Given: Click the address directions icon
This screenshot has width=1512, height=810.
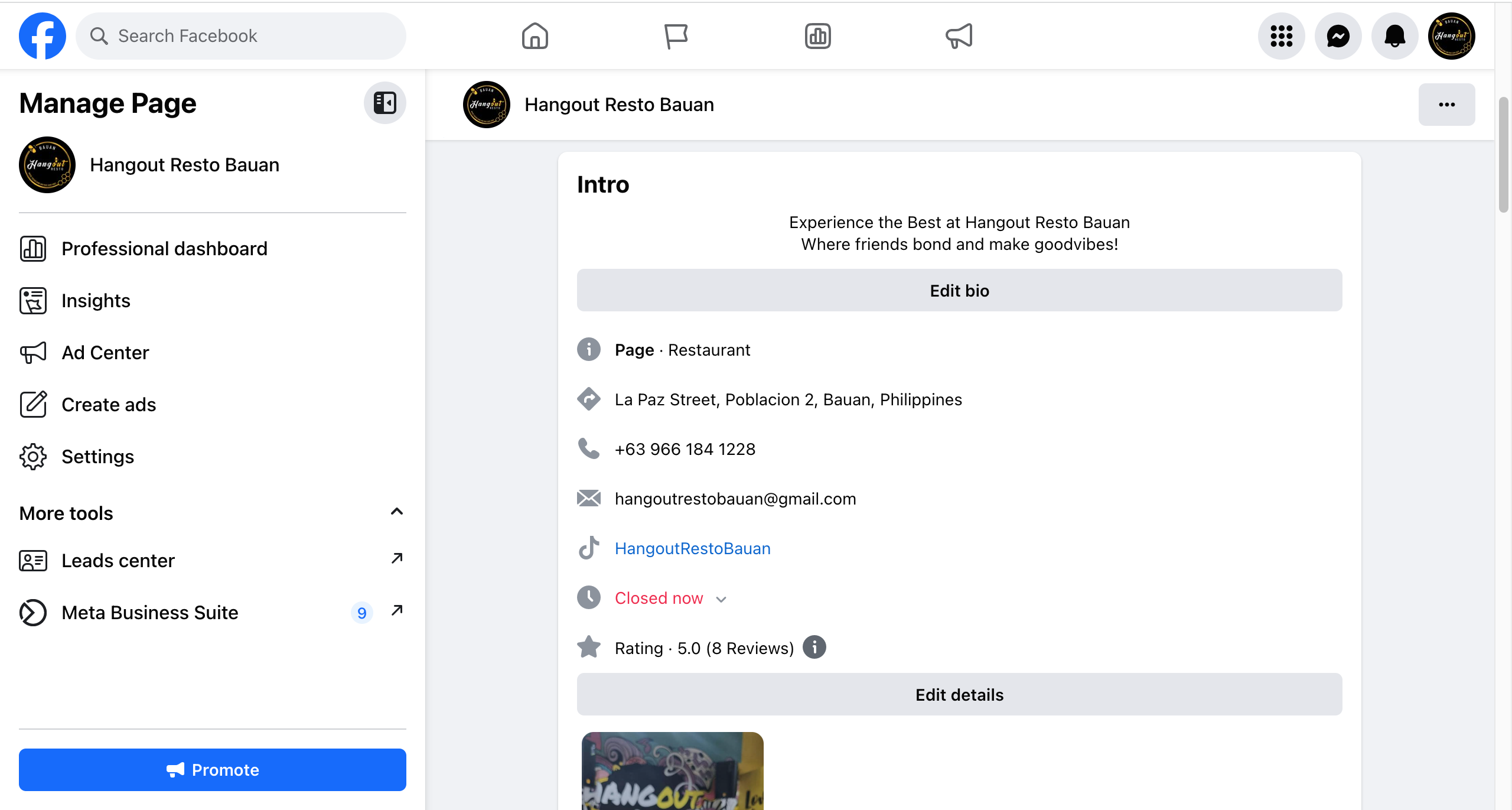Looking at the screenshot, I should [x=589, y=399].
